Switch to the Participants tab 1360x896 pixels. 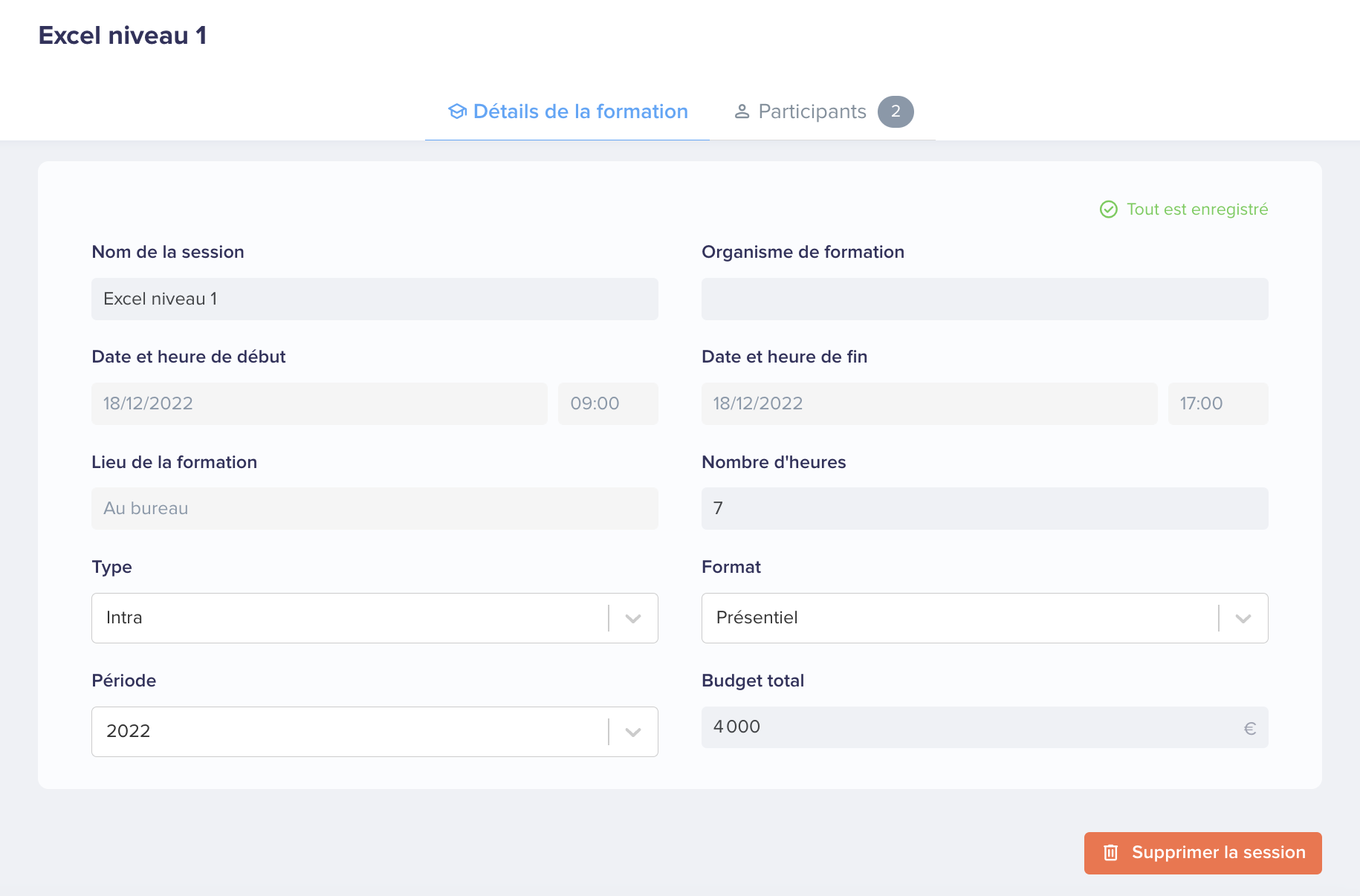[x=823, y=111]
